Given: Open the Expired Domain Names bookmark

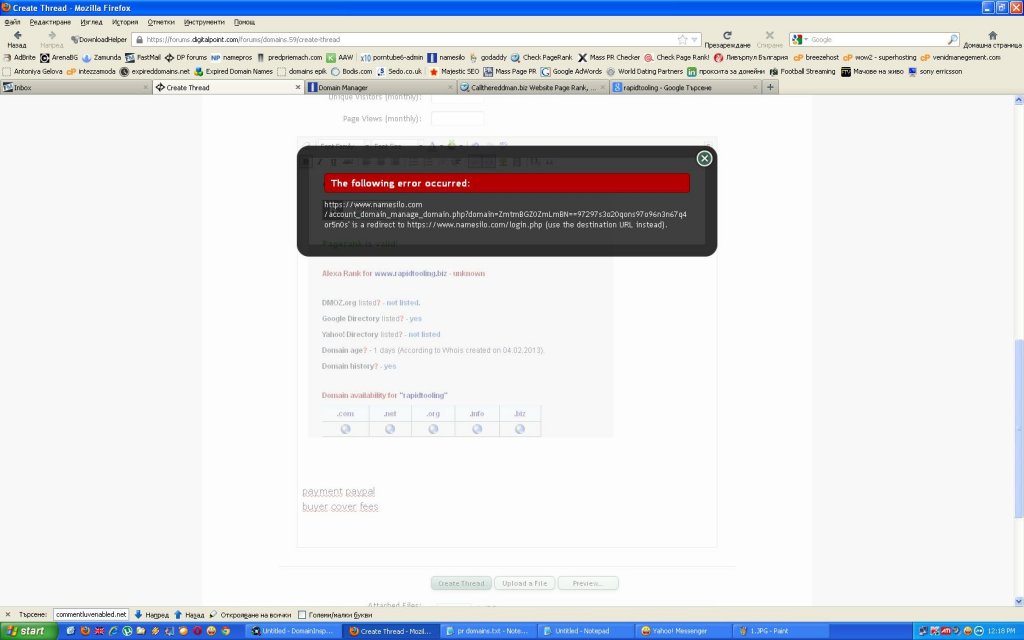Looking at the screenshot, I should tap(233, 72).
